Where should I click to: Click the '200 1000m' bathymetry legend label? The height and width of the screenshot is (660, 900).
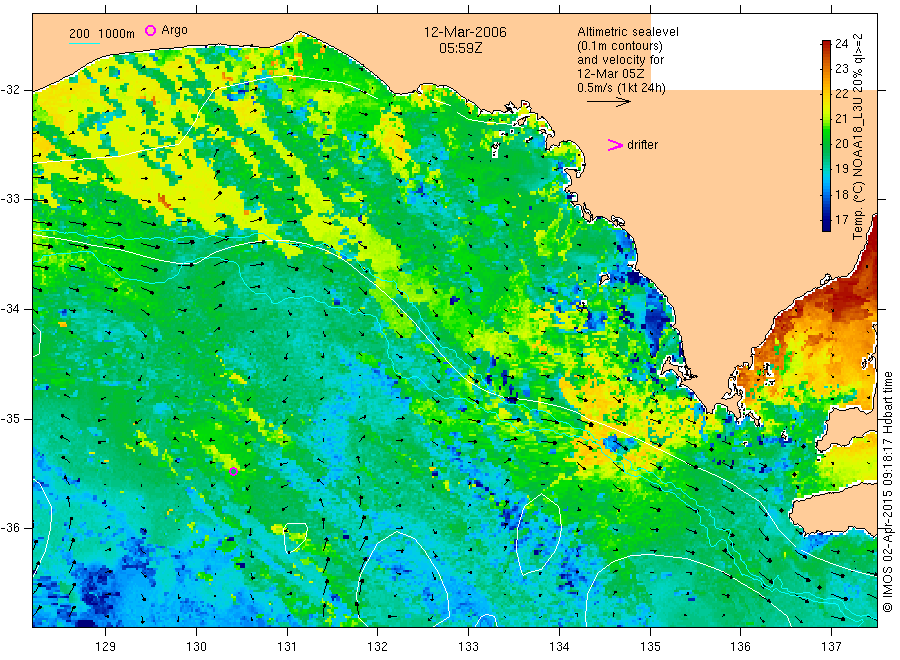[102, 34]
